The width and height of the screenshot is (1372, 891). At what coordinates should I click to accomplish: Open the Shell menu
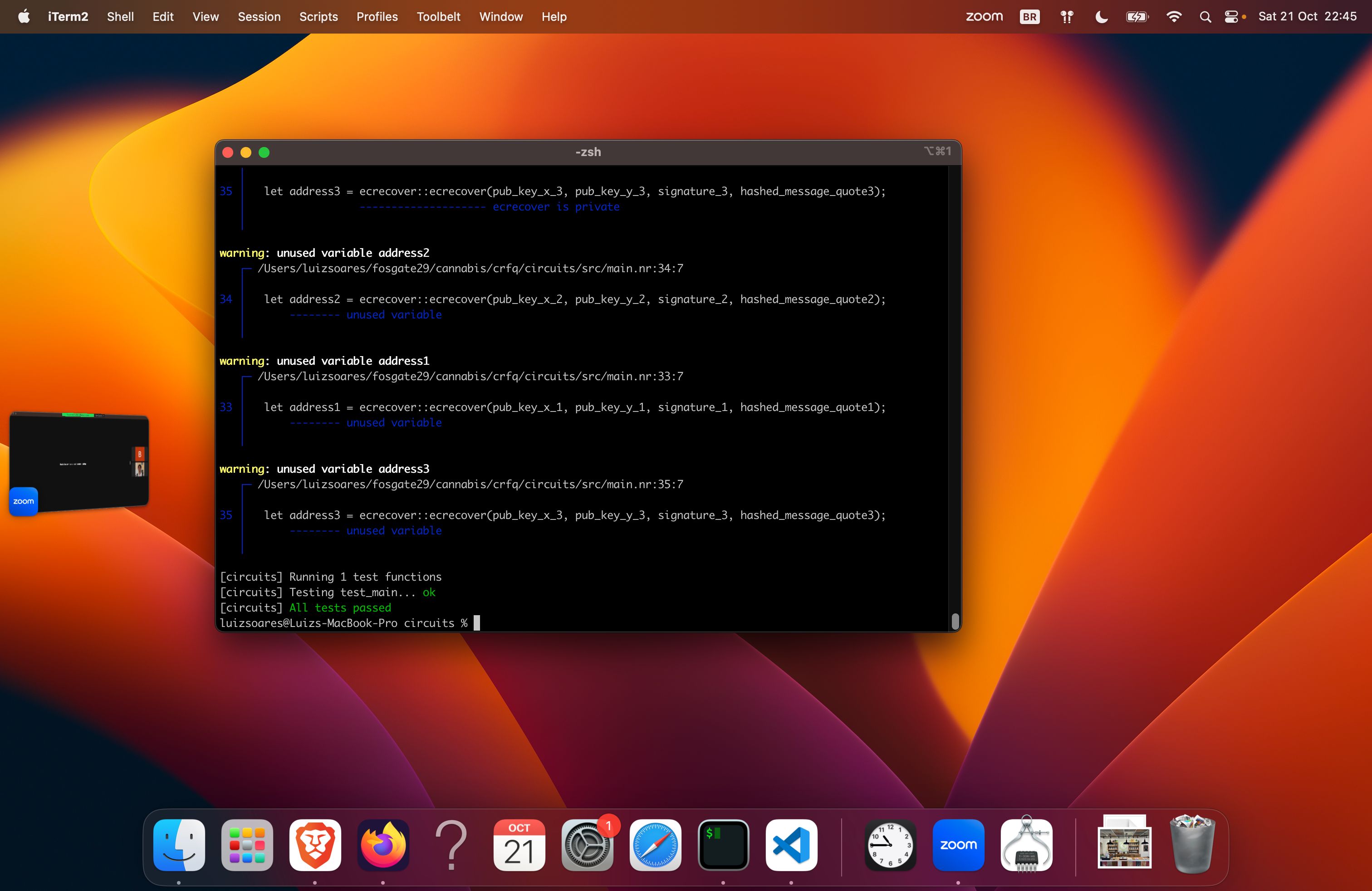(120, 16)
